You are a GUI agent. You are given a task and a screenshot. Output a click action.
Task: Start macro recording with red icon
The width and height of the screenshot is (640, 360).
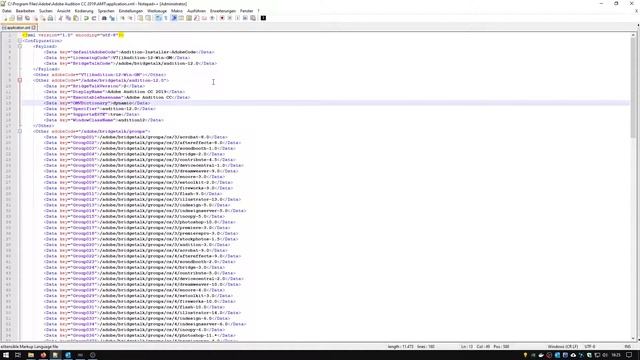(222, 18)
